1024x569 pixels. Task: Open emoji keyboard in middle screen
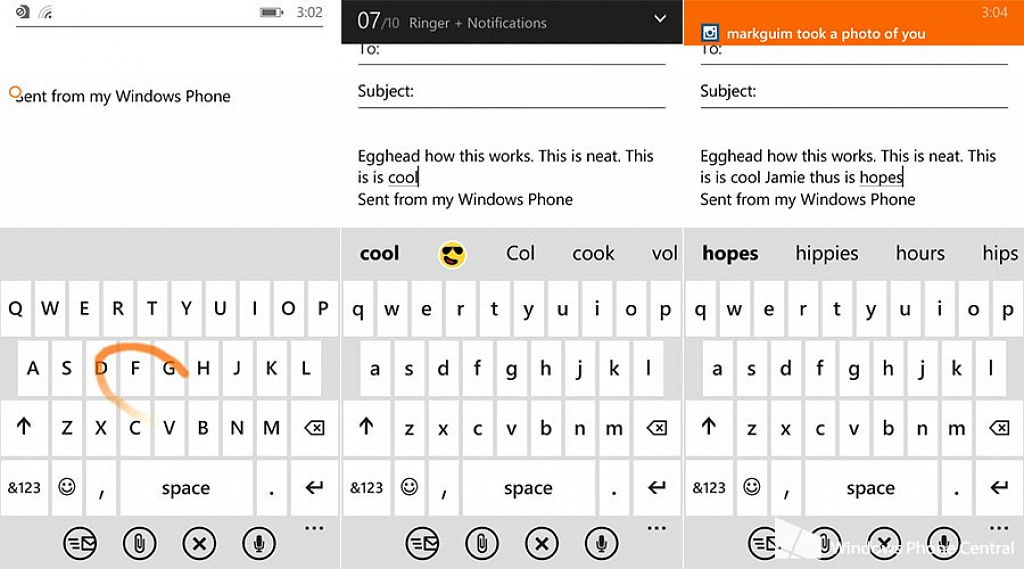point(409,487)
